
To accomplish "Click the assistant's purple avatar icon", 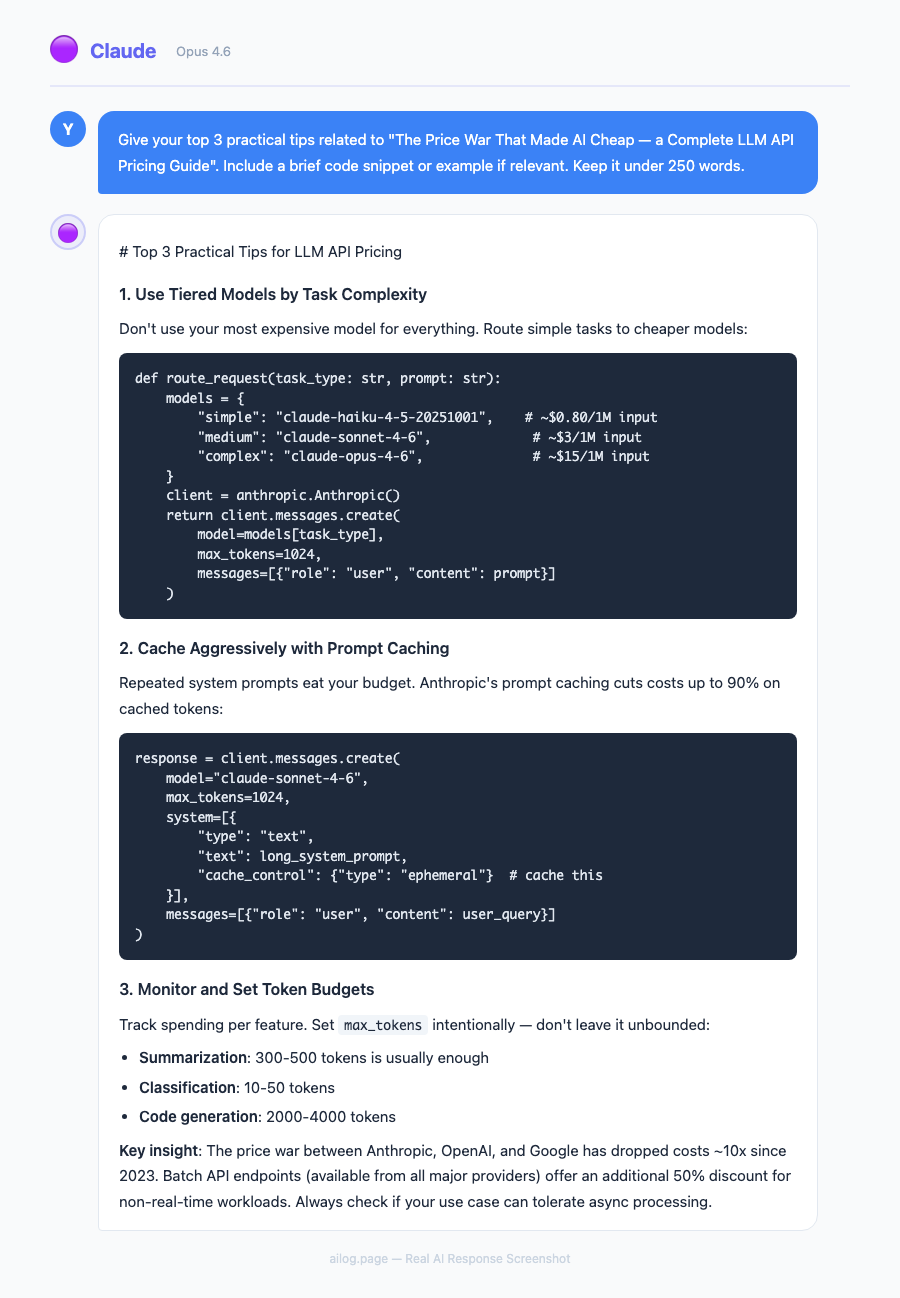I will pos(68,233).
